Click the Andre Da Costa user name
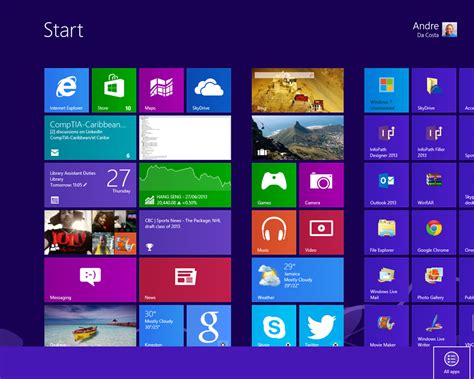The image size is (474, 379). coord(426,30)
